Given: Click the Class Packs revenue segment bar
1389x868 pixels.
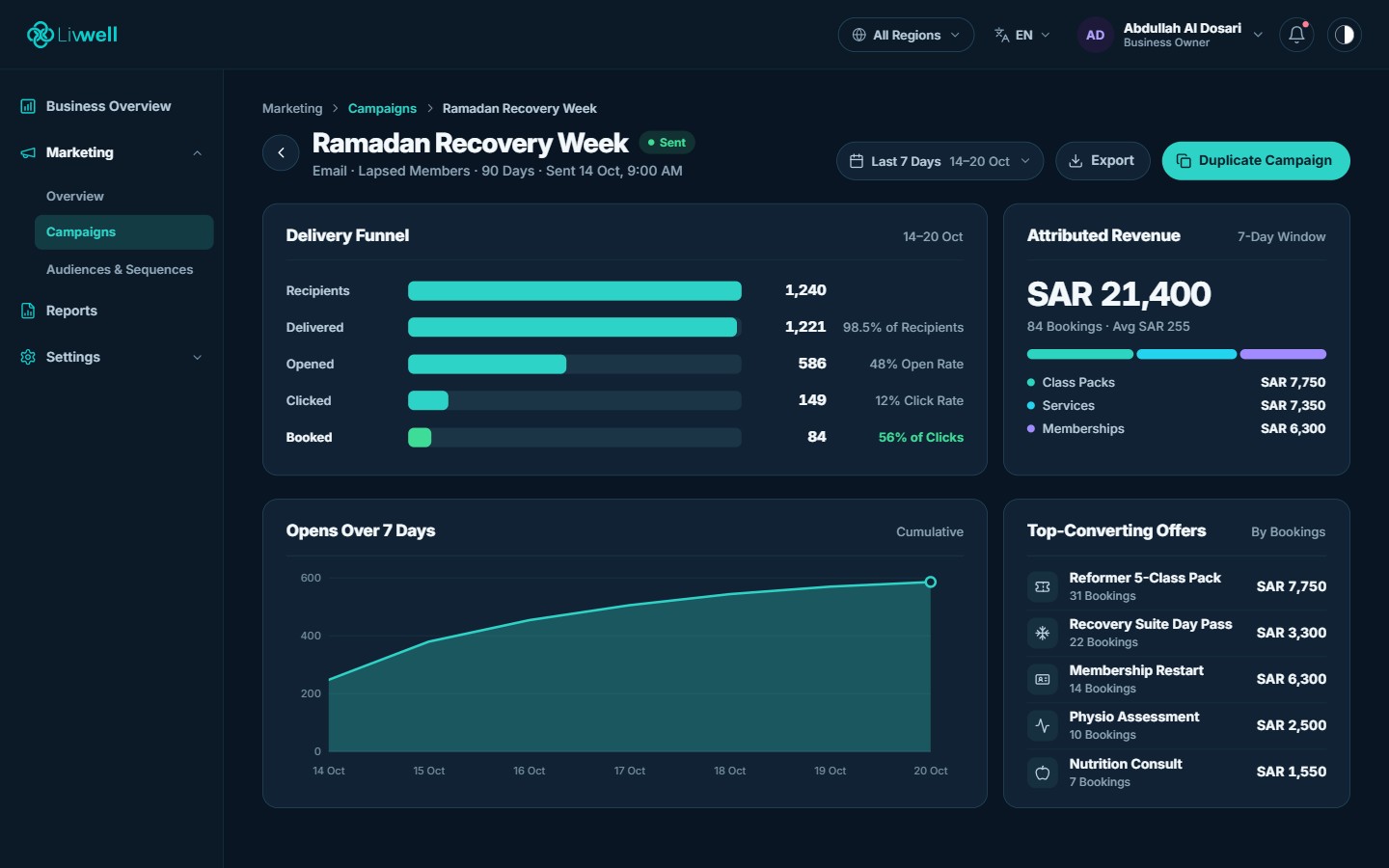Looking at the screenshot, I should click(x=1080, y=354).
